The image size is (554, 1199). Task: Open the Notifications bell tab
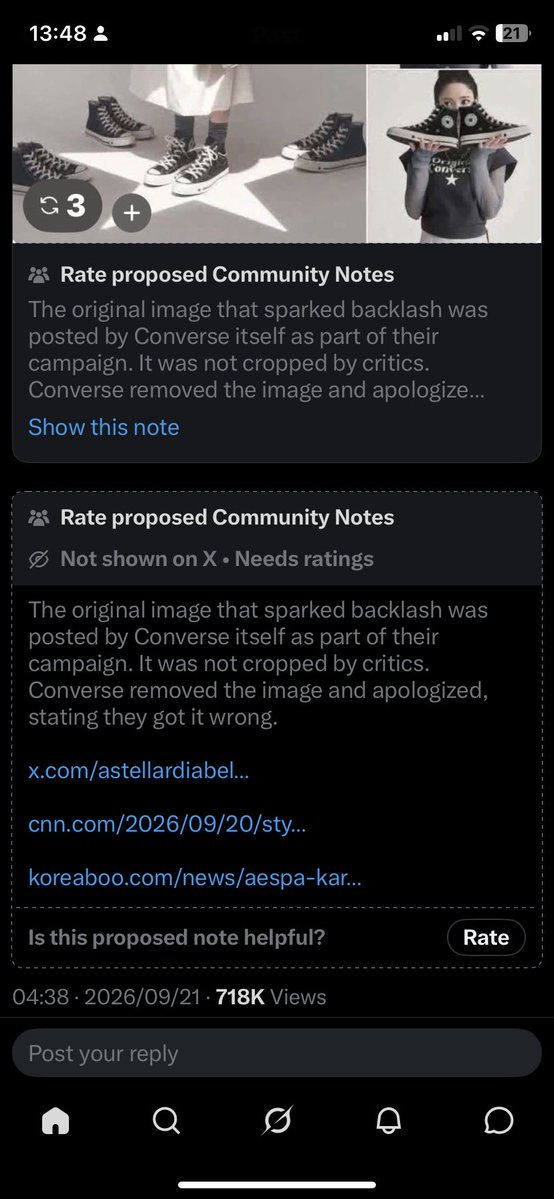[388, 1121]
